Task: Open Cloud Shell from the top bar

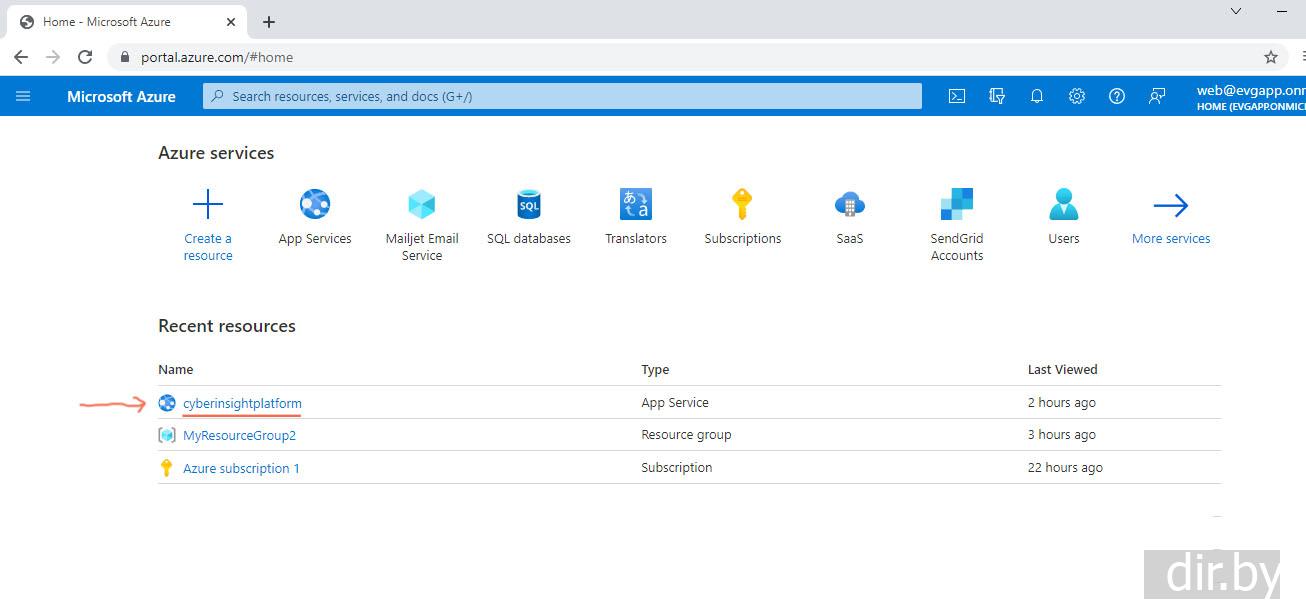Action: (957, 96)
